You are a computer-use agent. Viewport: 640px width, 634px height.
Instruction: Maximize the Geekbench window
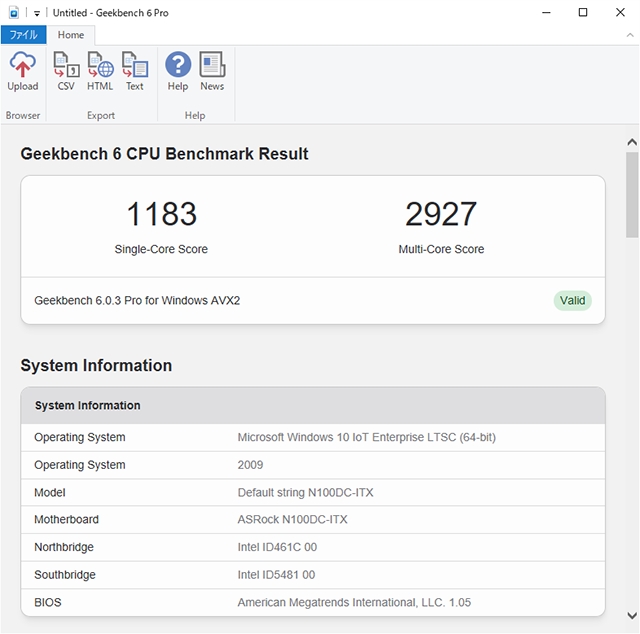[583, 13]
